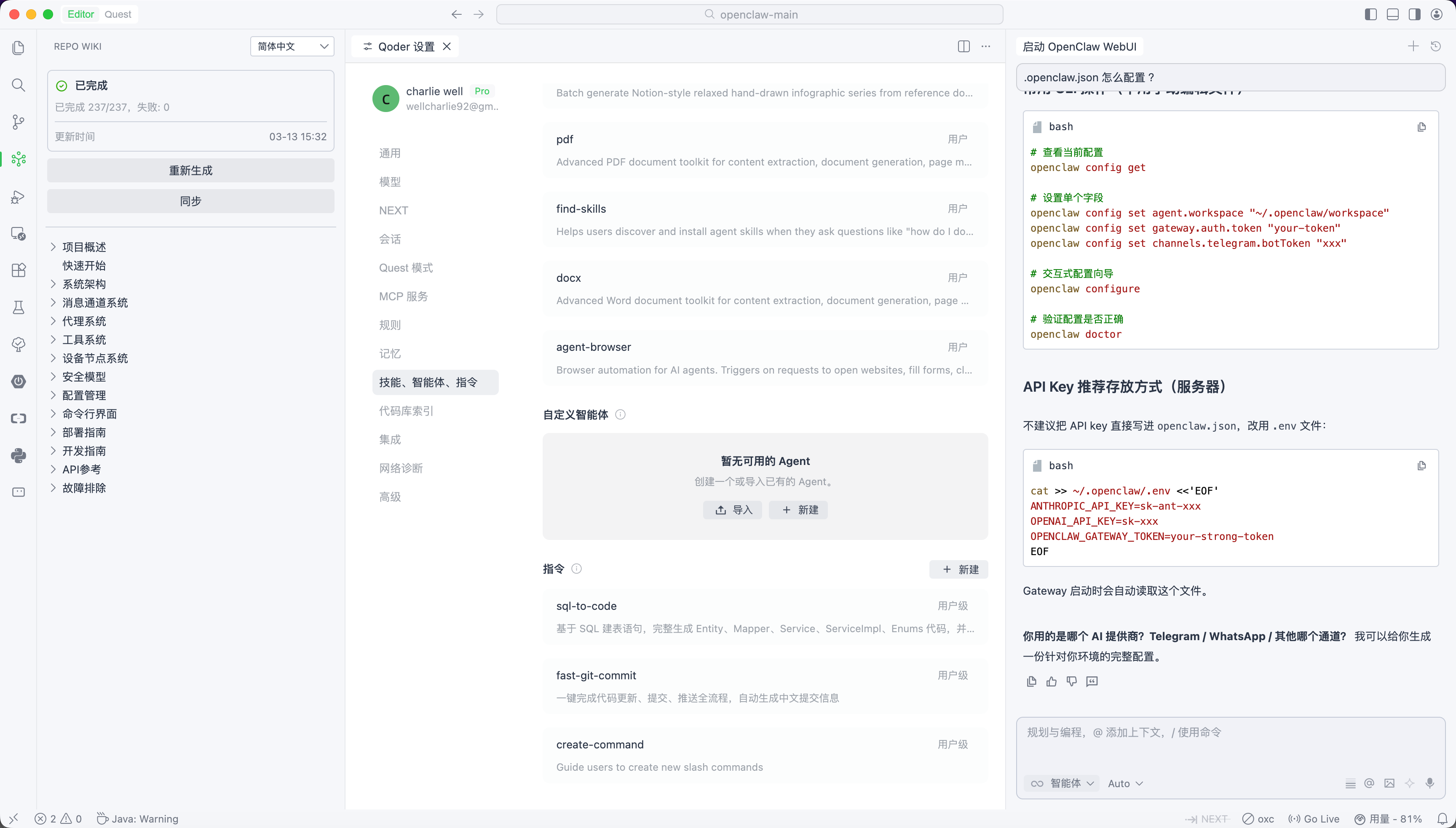Screen dimensions: 1456x828
Task: Toggle the bottom panel layout
Action: [x=1392, y=14]
